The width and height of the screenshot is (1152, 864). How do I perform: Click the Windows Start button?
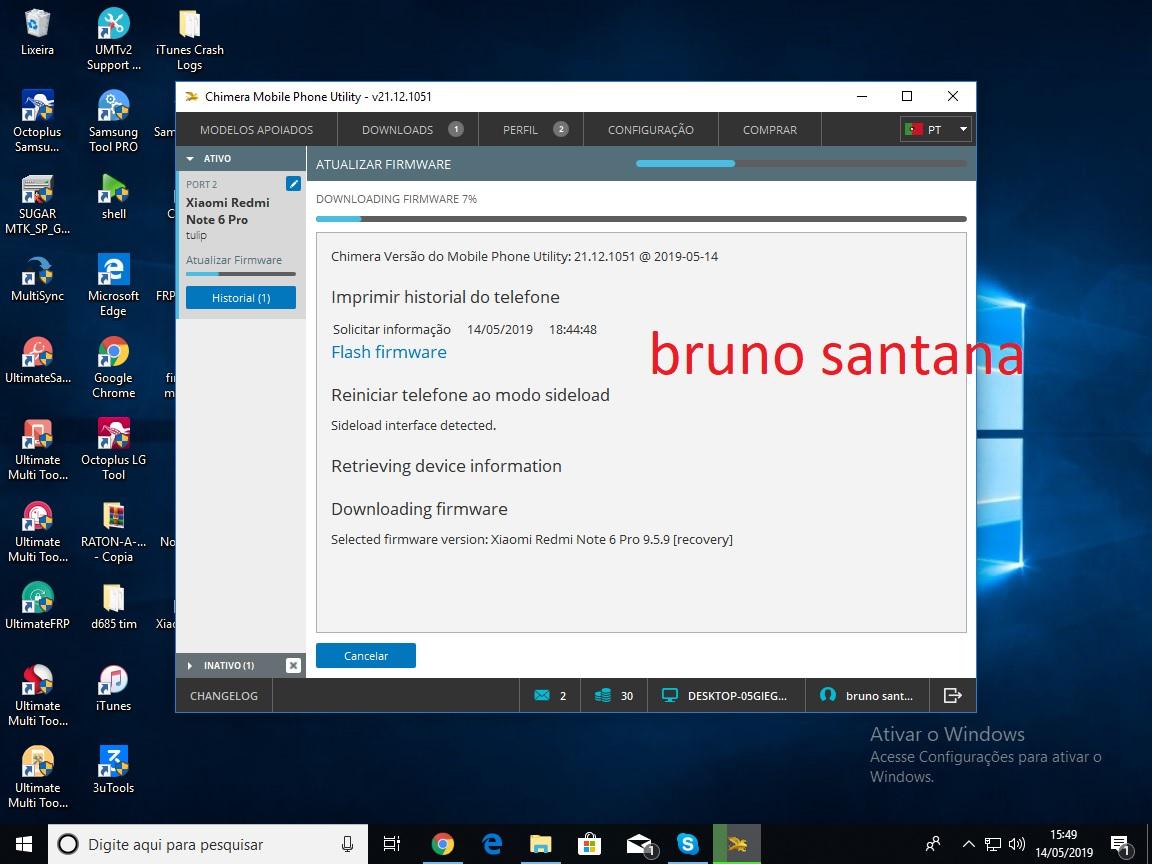[24, 844]
